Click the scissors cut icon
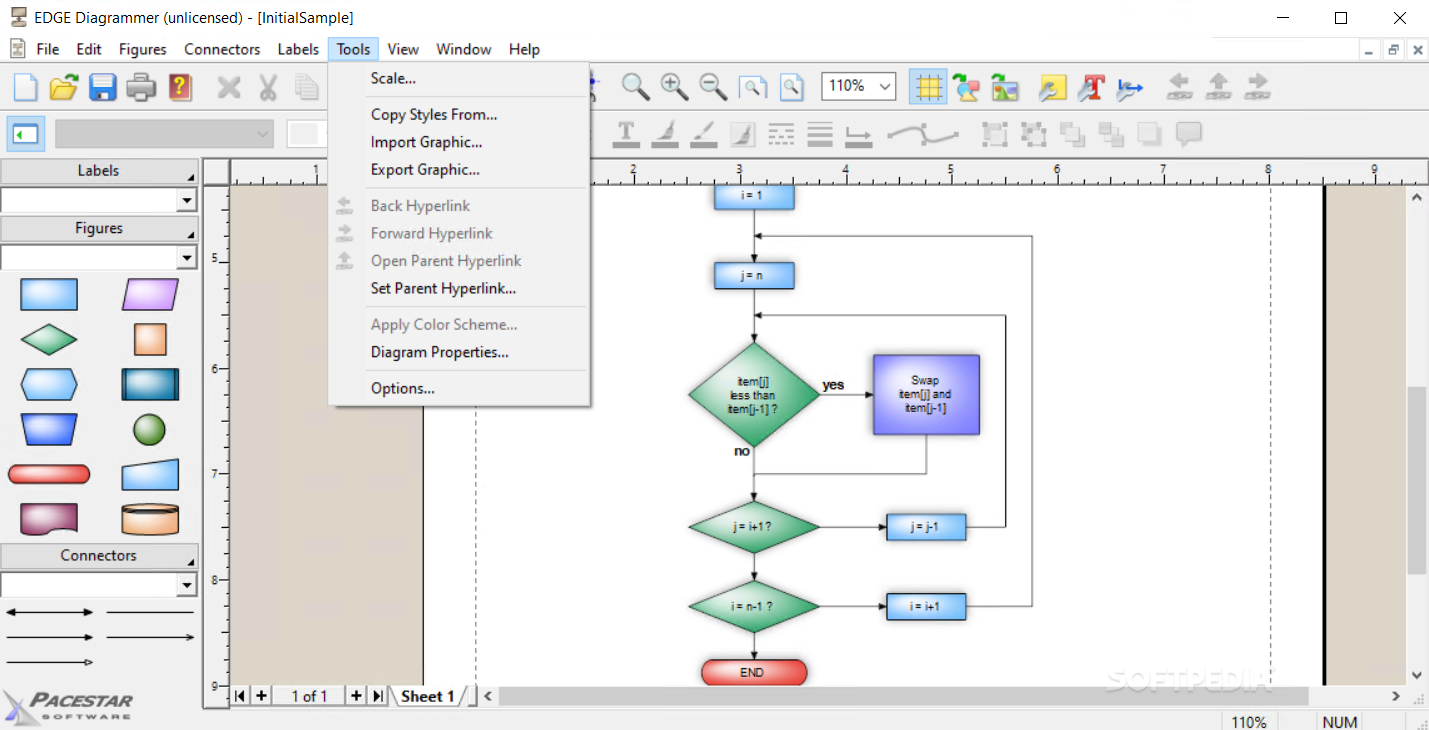 [268, 87]
